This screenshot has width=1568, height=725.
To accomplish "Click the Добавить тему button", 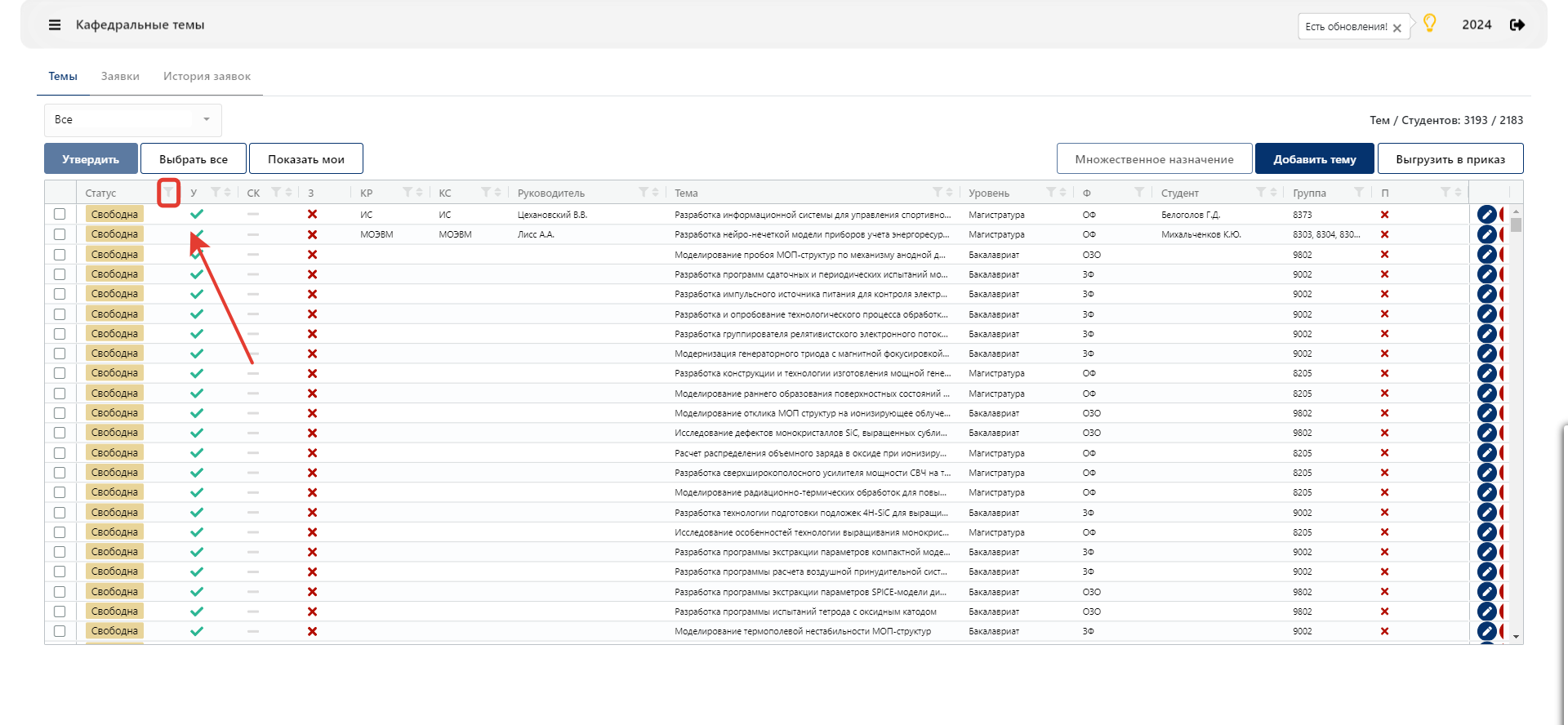I will tap(1315, 159).
